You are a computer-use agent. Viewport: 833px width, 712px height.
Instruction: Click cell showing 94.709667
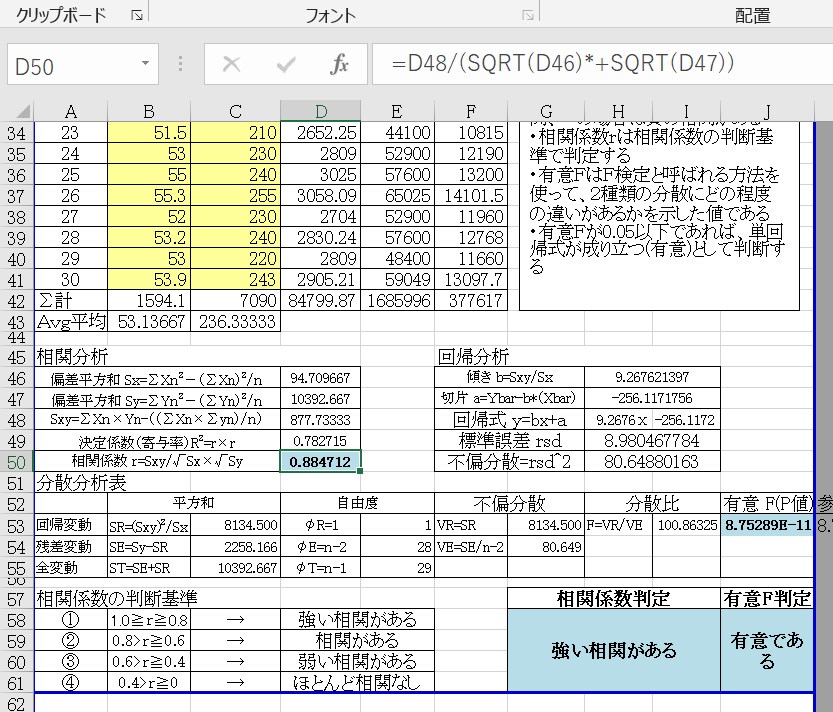click(x=320, y=378)
